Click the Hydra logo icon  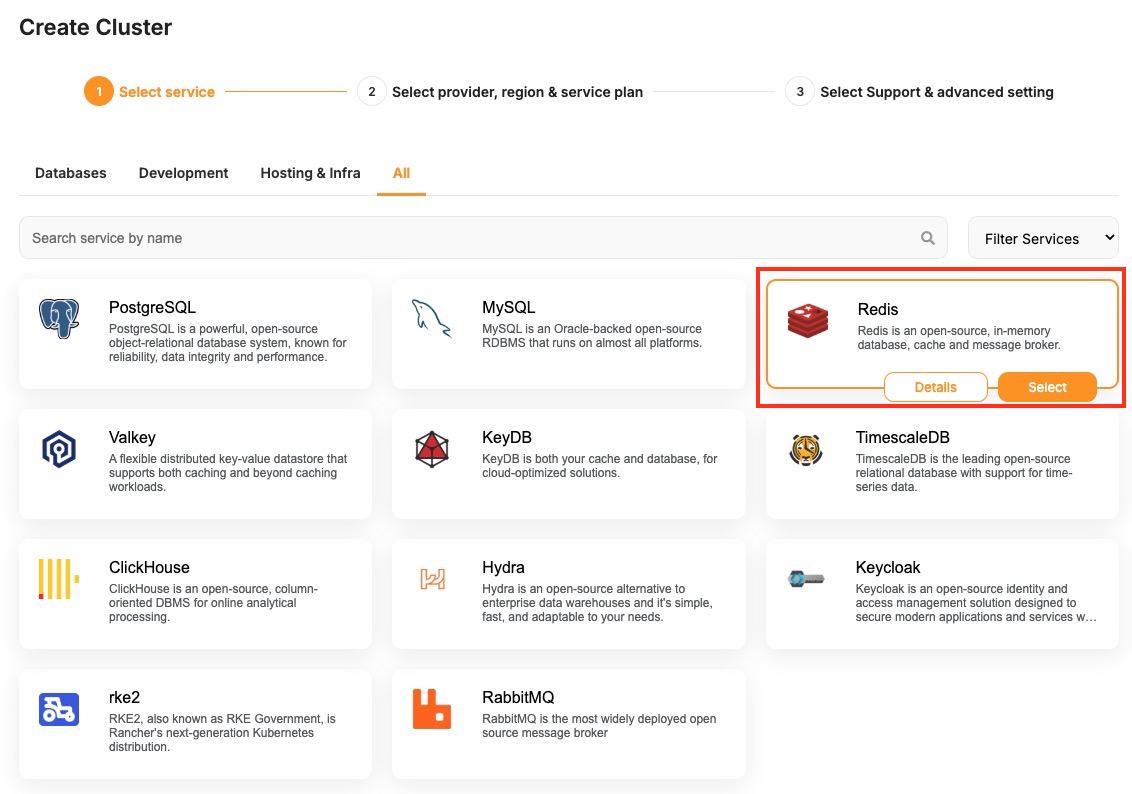click(432, 579)
